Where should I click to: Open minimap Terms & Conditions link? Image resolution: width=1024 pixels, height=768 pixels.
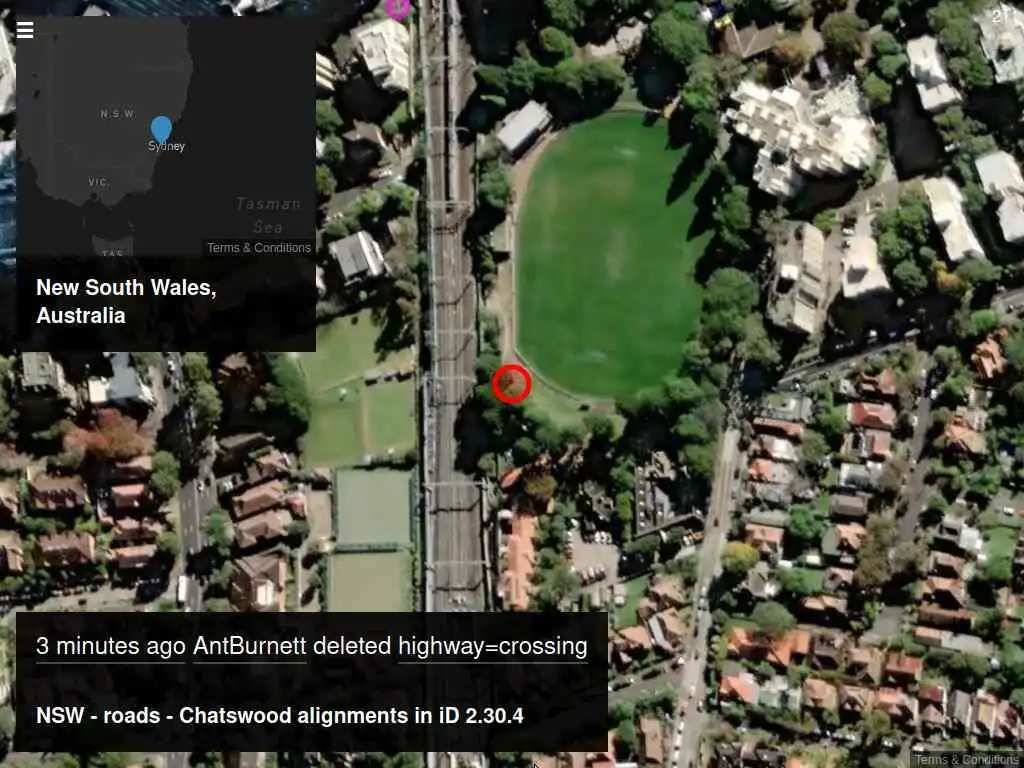point(259,248)
